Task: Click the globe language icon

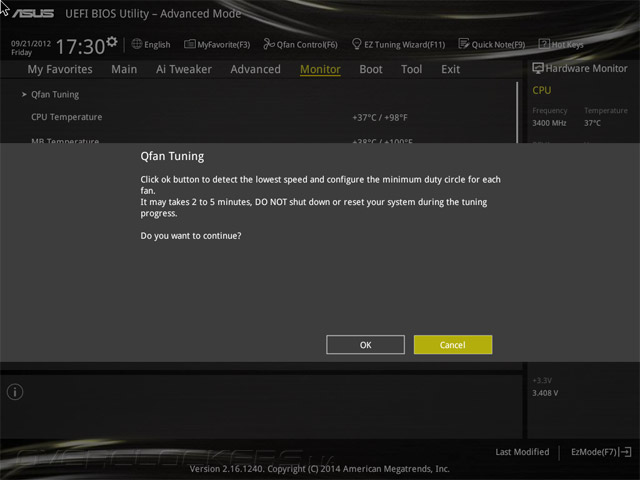Action: pyautogui.click(x=137, y=44)
